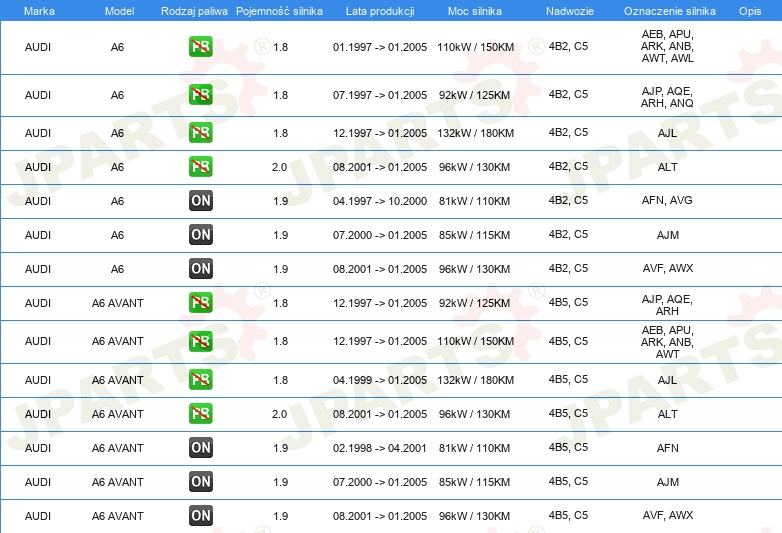The image size is (782, 533).
Task: Click ON diesel icon in A6 AVF, AWX row
Action: click(200, 268)
